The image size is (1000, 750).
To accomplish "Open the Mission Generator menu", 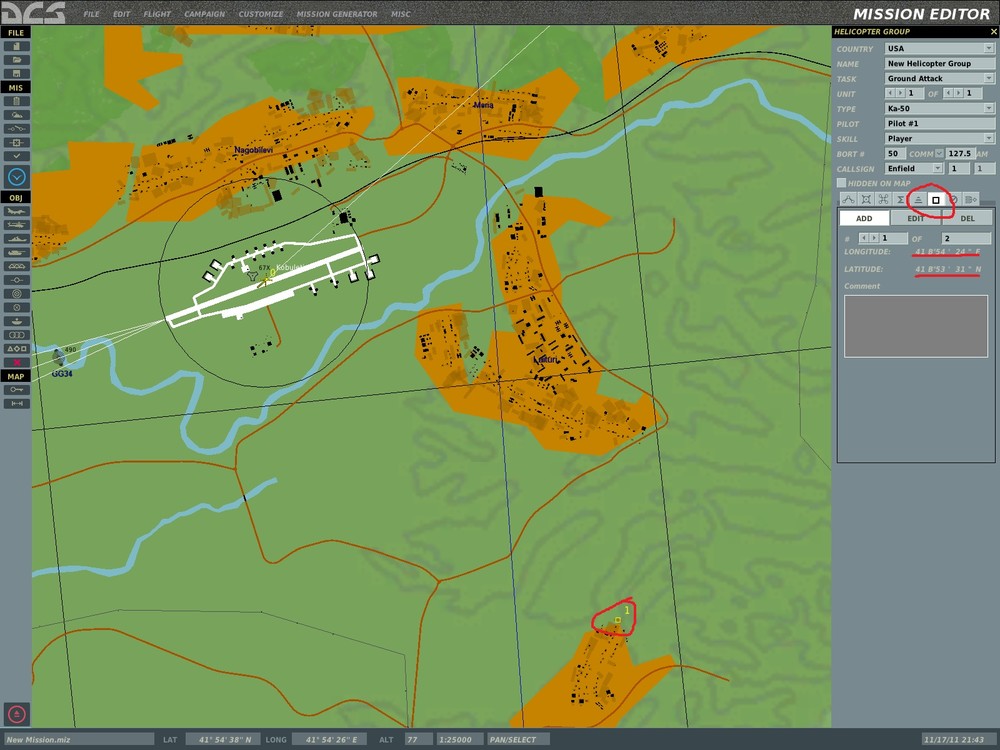I will pyautogui.click(x=337, y=14).
